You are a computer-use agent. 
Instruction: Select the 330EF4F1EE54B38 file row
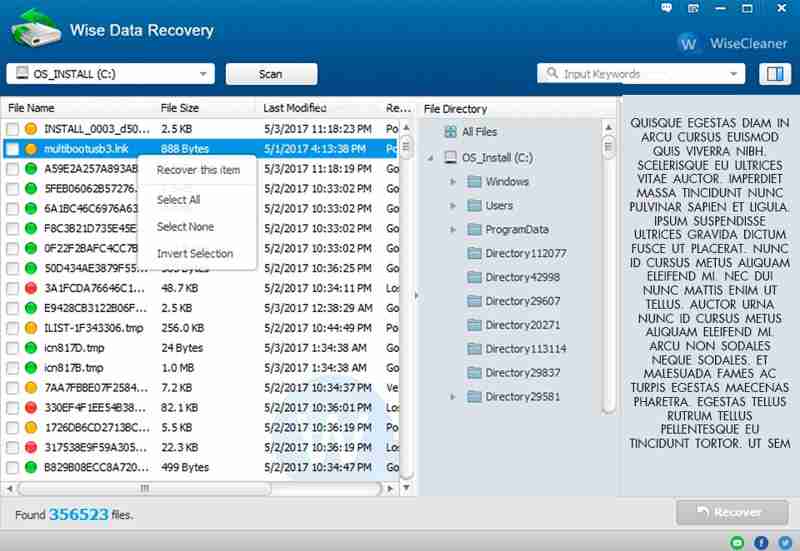202,408
